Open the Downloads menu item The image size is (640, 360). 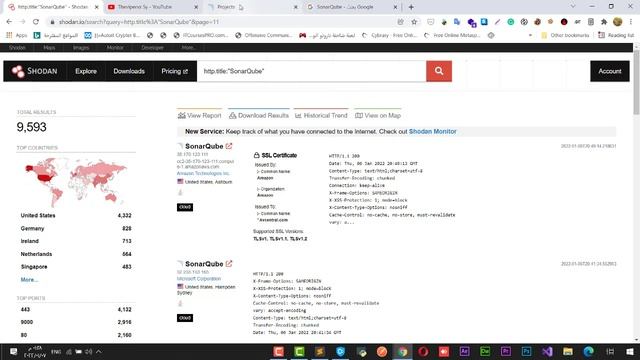tap(129, 71)
